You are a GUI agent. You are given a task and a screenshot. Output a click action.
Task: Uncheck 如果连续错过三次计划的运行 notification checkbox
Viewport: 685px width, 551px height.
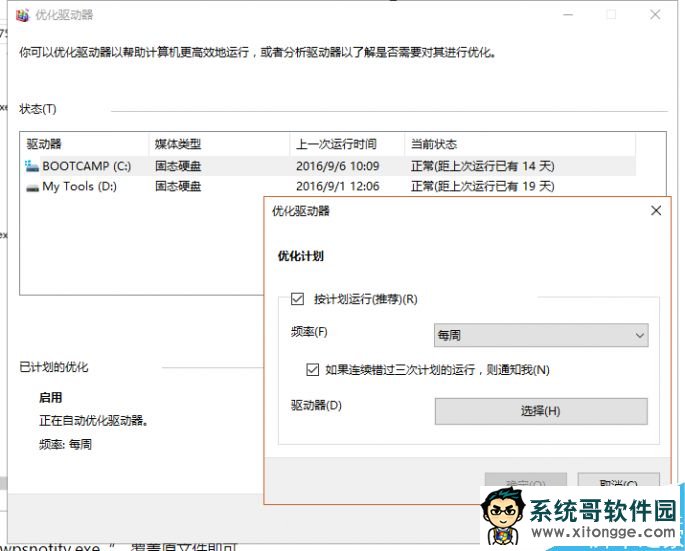313,370
